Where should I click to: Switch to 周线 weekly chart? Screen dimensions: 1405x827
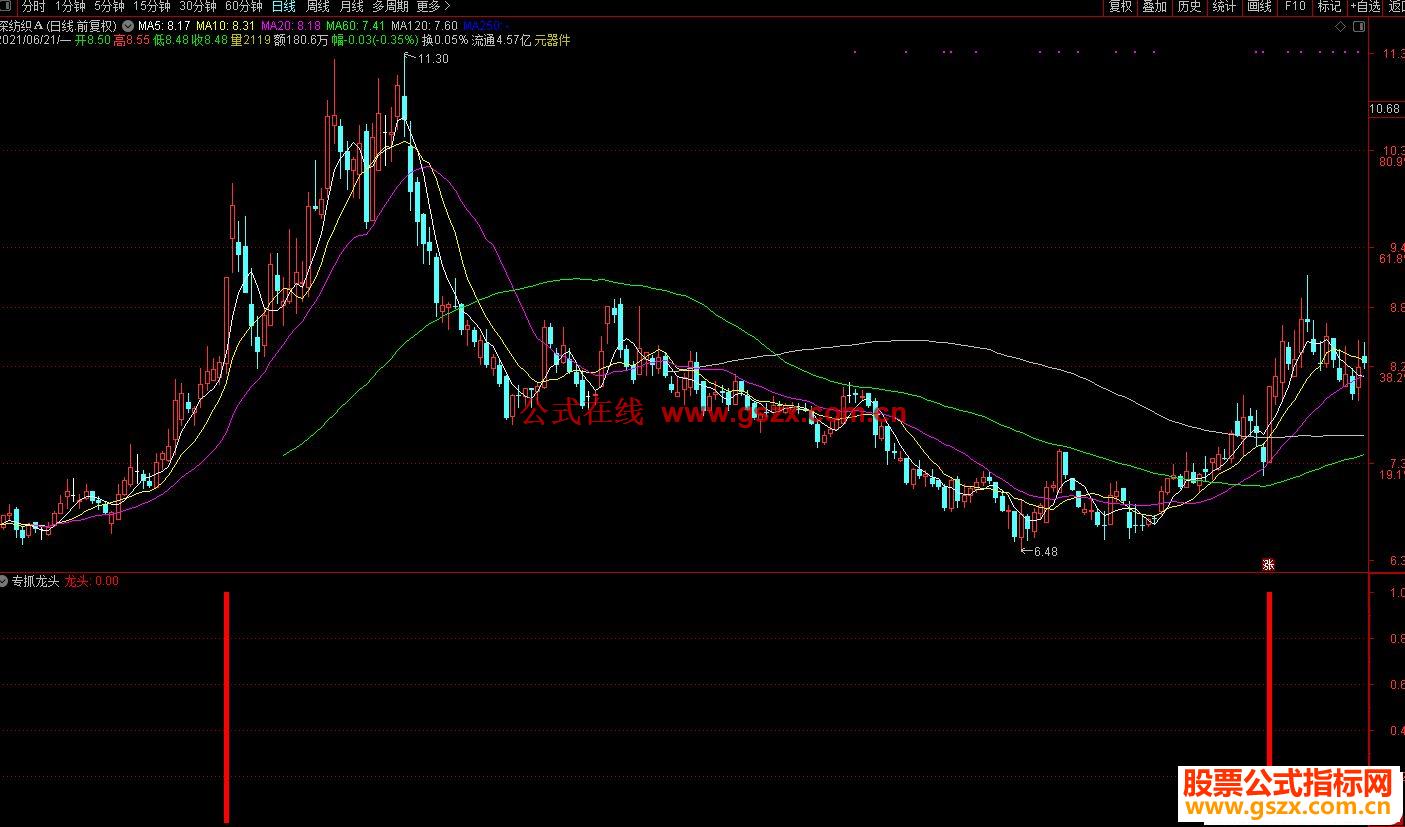(318, 6)
